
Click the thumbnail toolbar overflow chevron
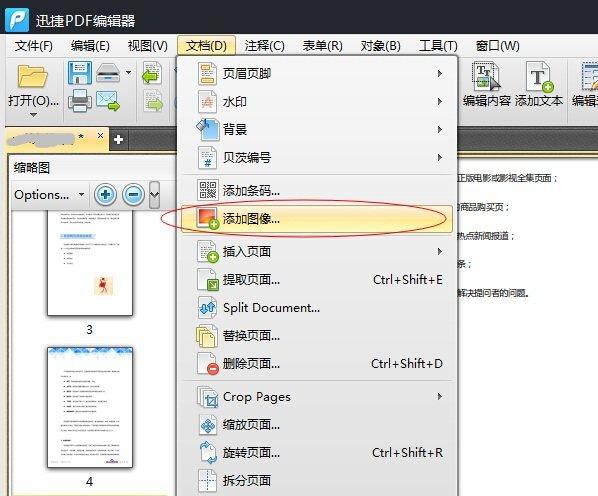(154, 194)
